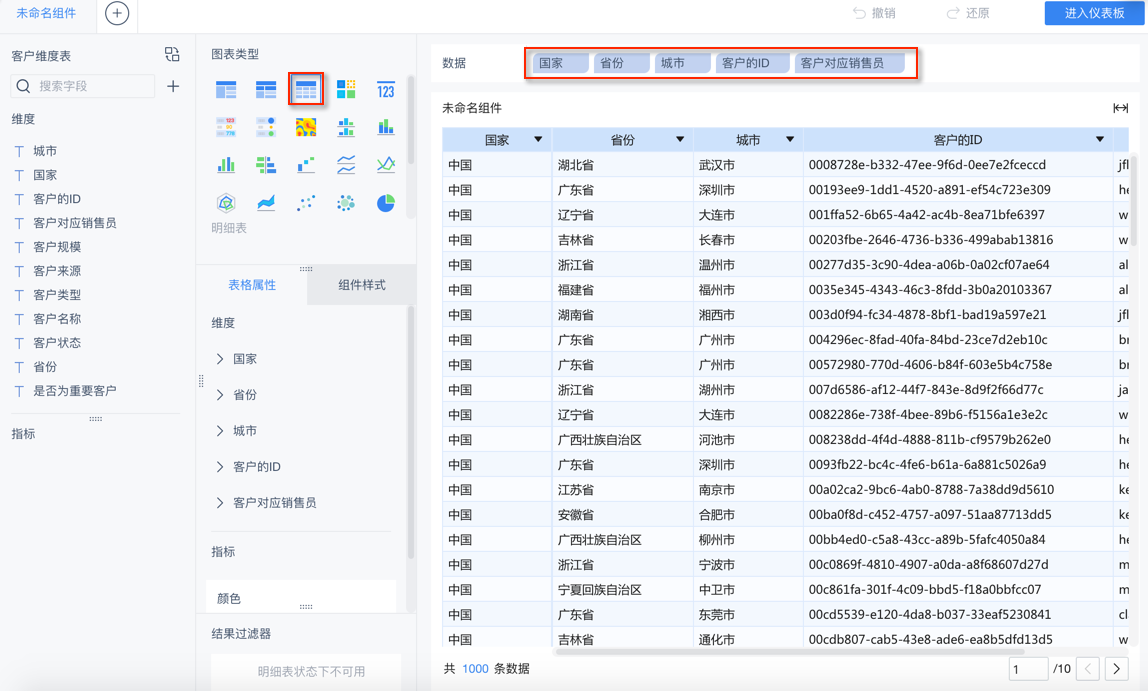1148x691 pixels.
Task: Go to the next results page
Action: pyautogui.click(x=1117, y=668)
